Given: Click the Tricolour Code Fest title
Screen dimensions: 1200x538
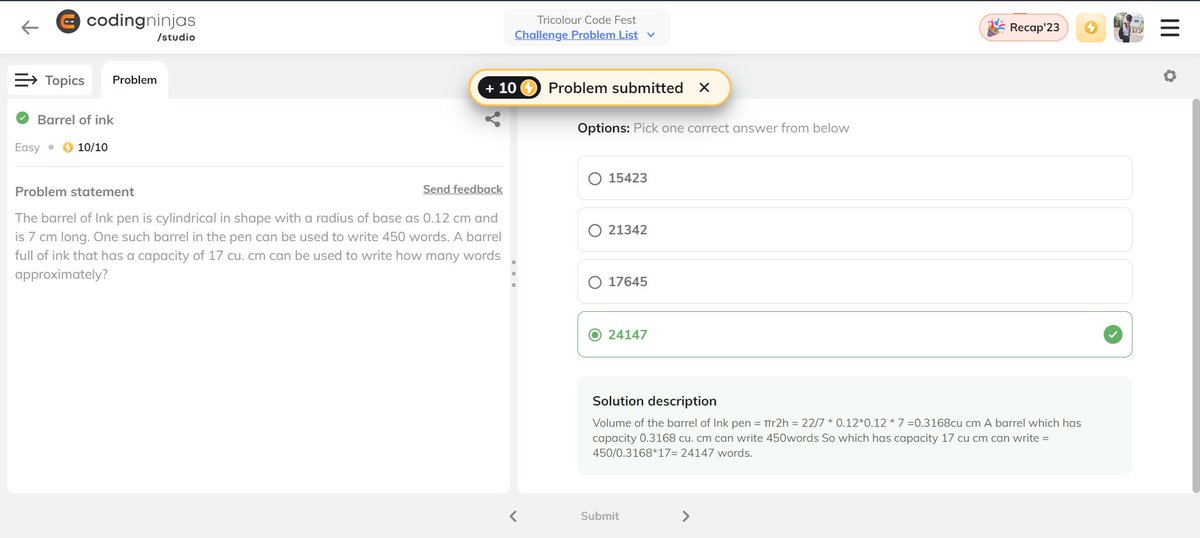Looking at the screenshot, I should click(x=586, y=19).
